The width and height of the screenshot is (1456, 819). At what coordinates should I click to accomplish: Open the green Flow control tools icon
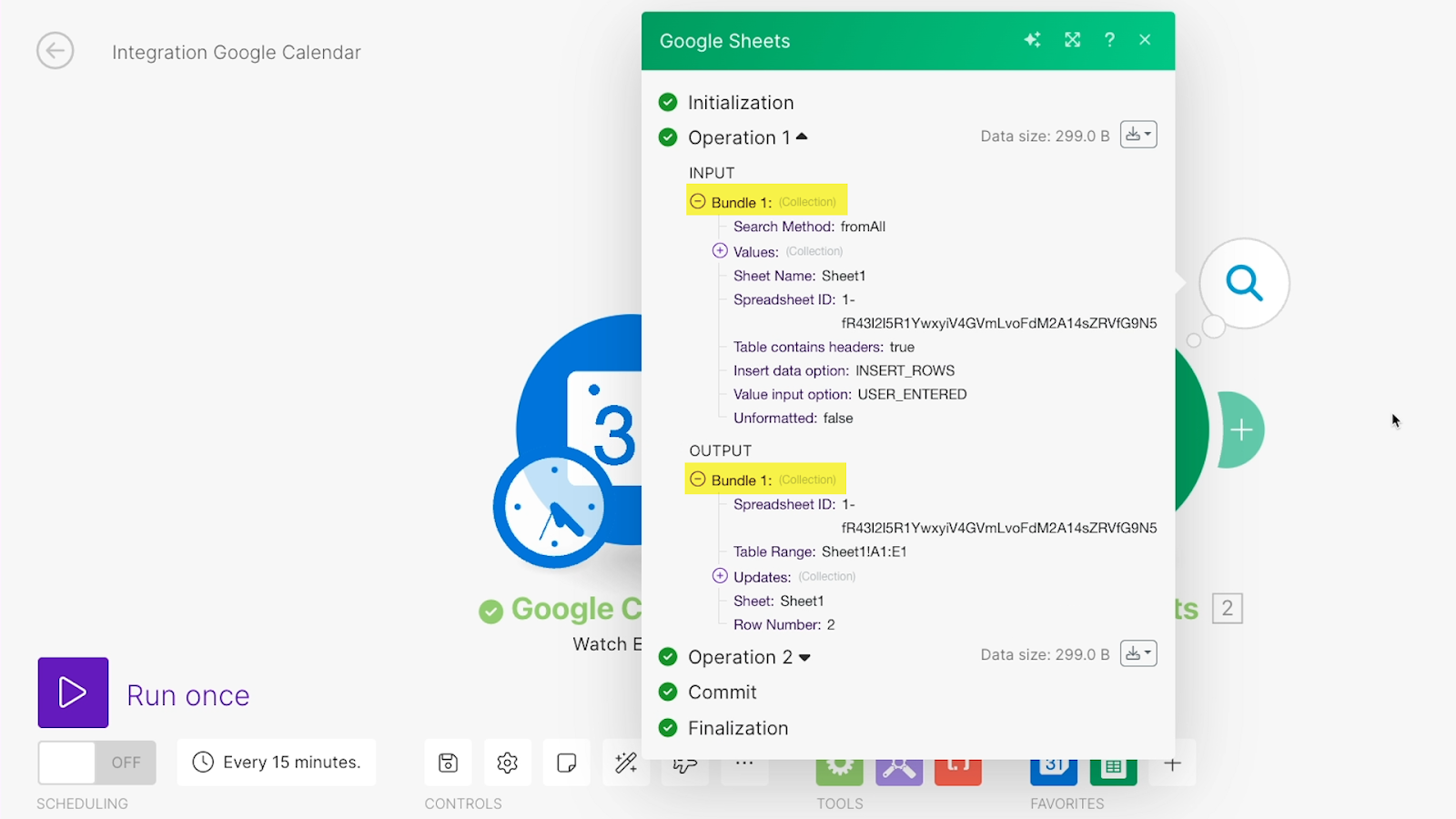(839, 771)
